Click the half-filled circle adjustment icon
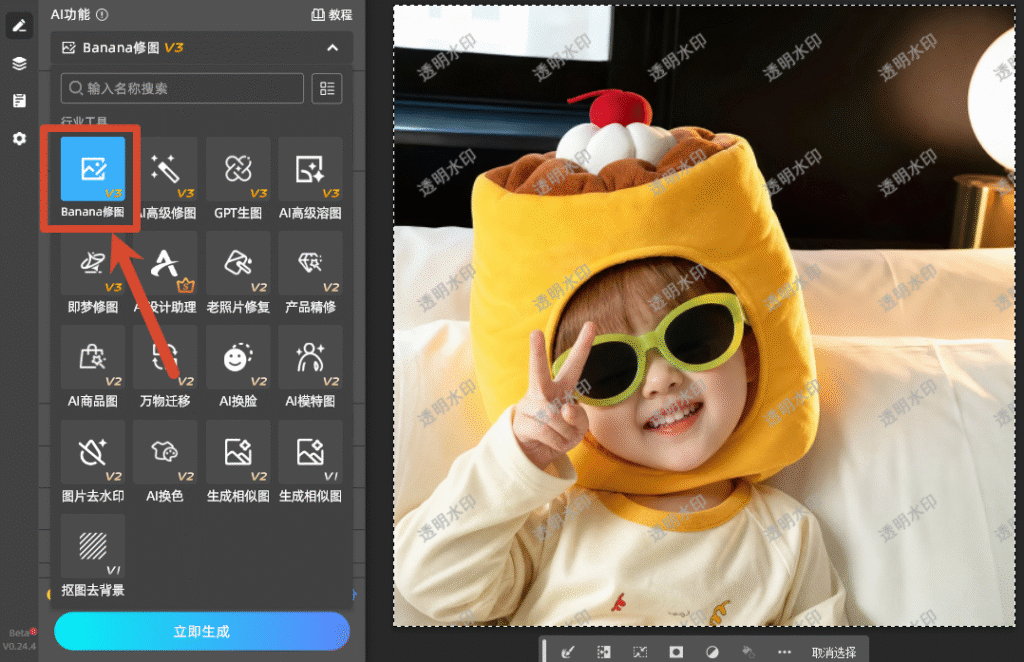 coord(712,651)
